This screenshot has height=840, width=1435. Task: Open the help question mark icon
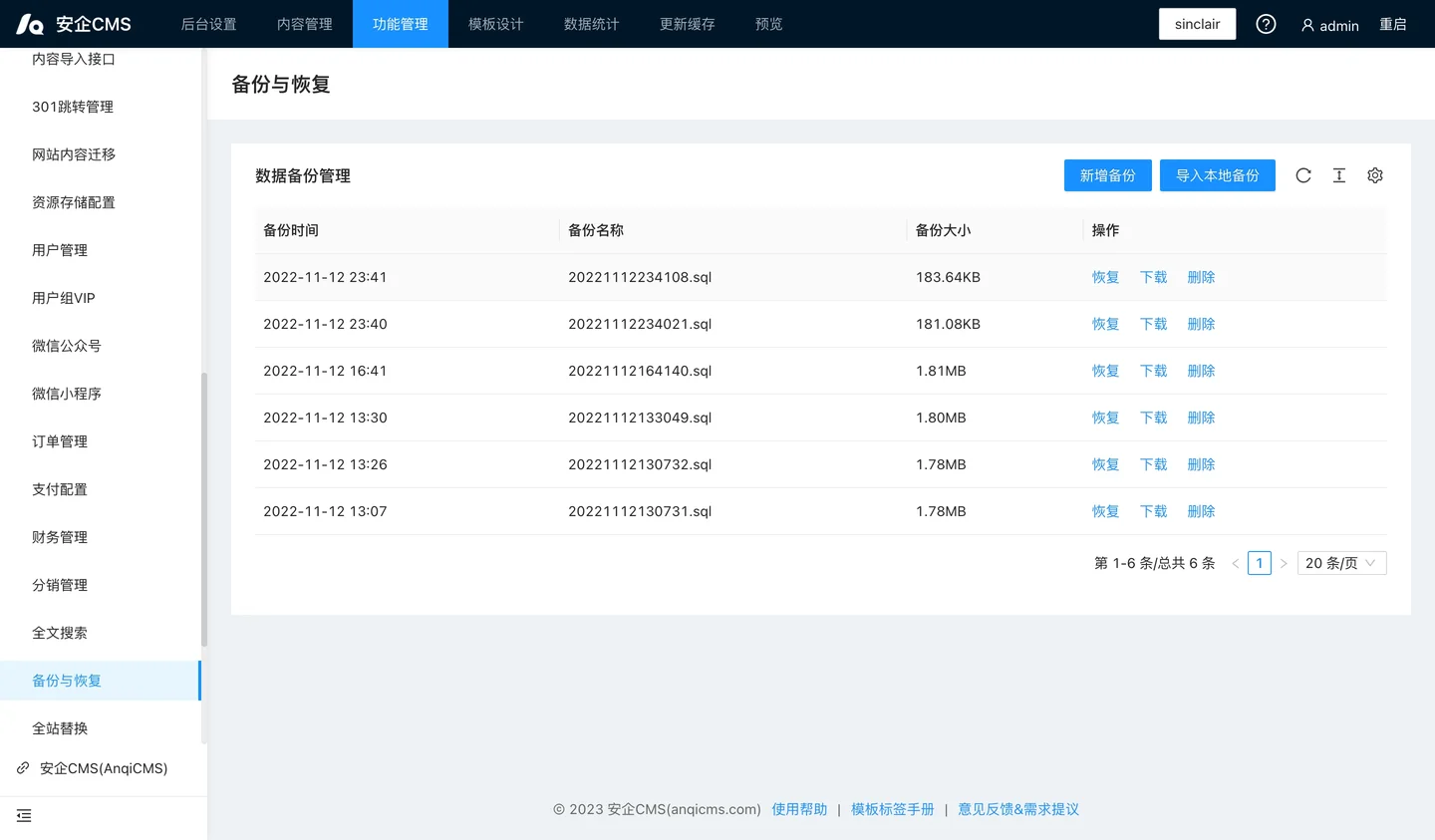(x=1266, y=24)
